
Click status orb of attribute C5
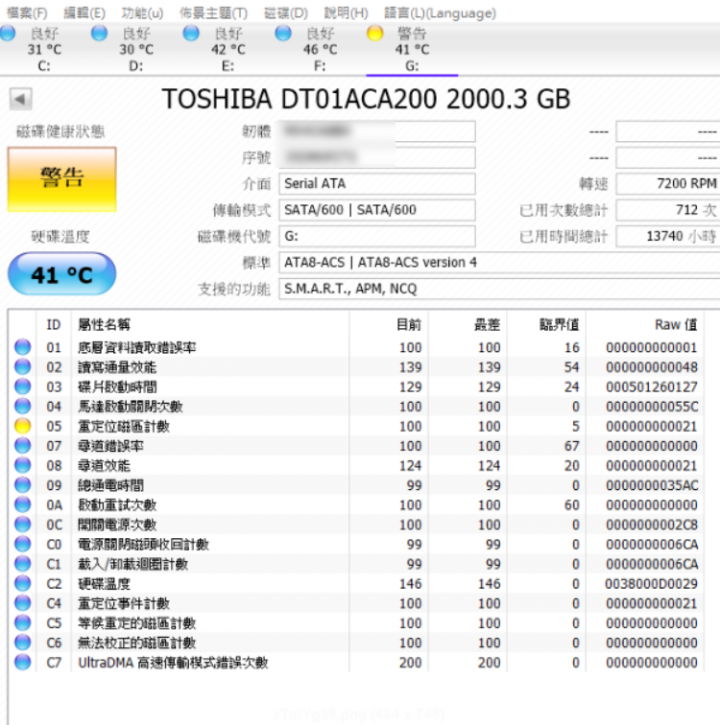[x=23, y=623]
